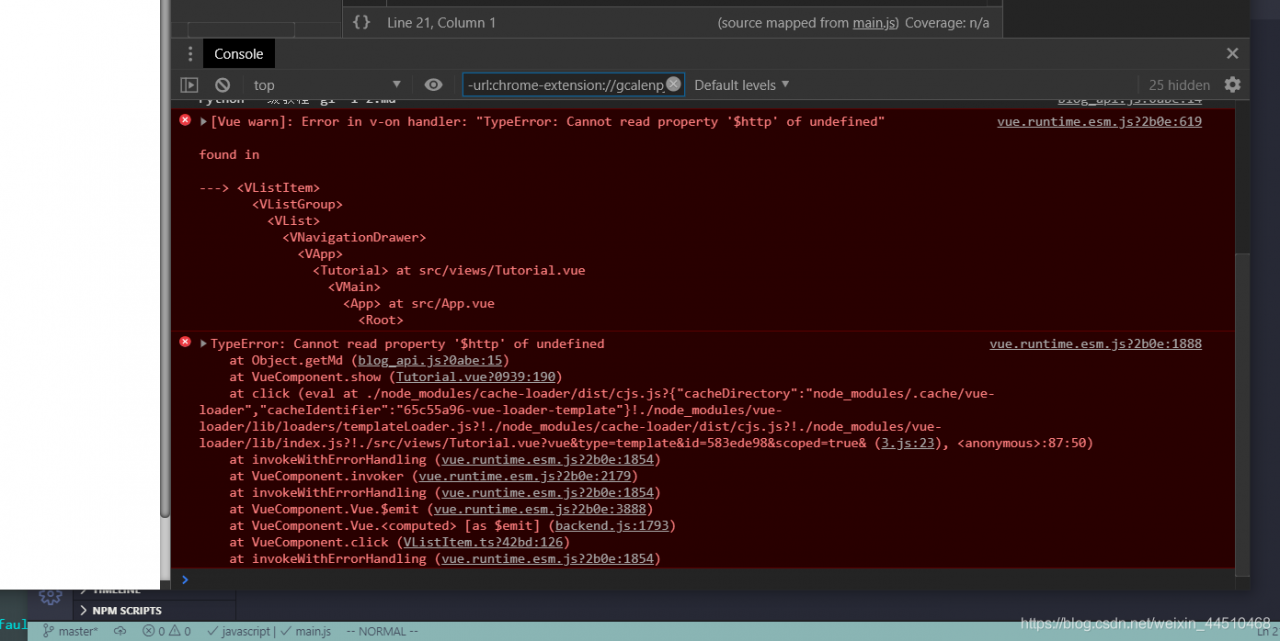This screenshot has height=641, width=1280.
Task: Open the 'top' JavaScript context dropdown
Action: click(327, 85)
